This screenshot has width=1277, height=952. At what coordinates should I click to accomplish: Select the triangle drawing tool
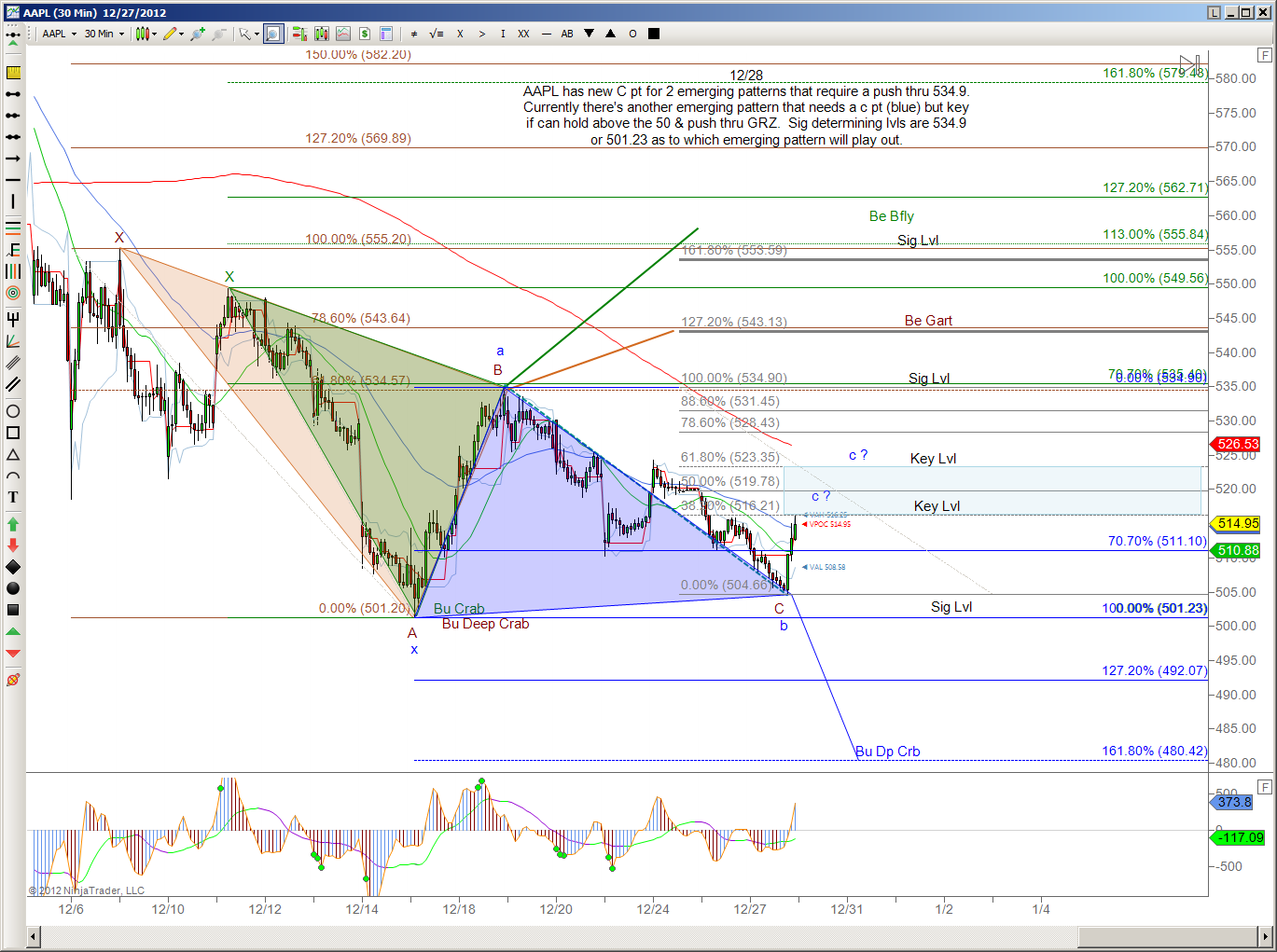click(13, 454)
